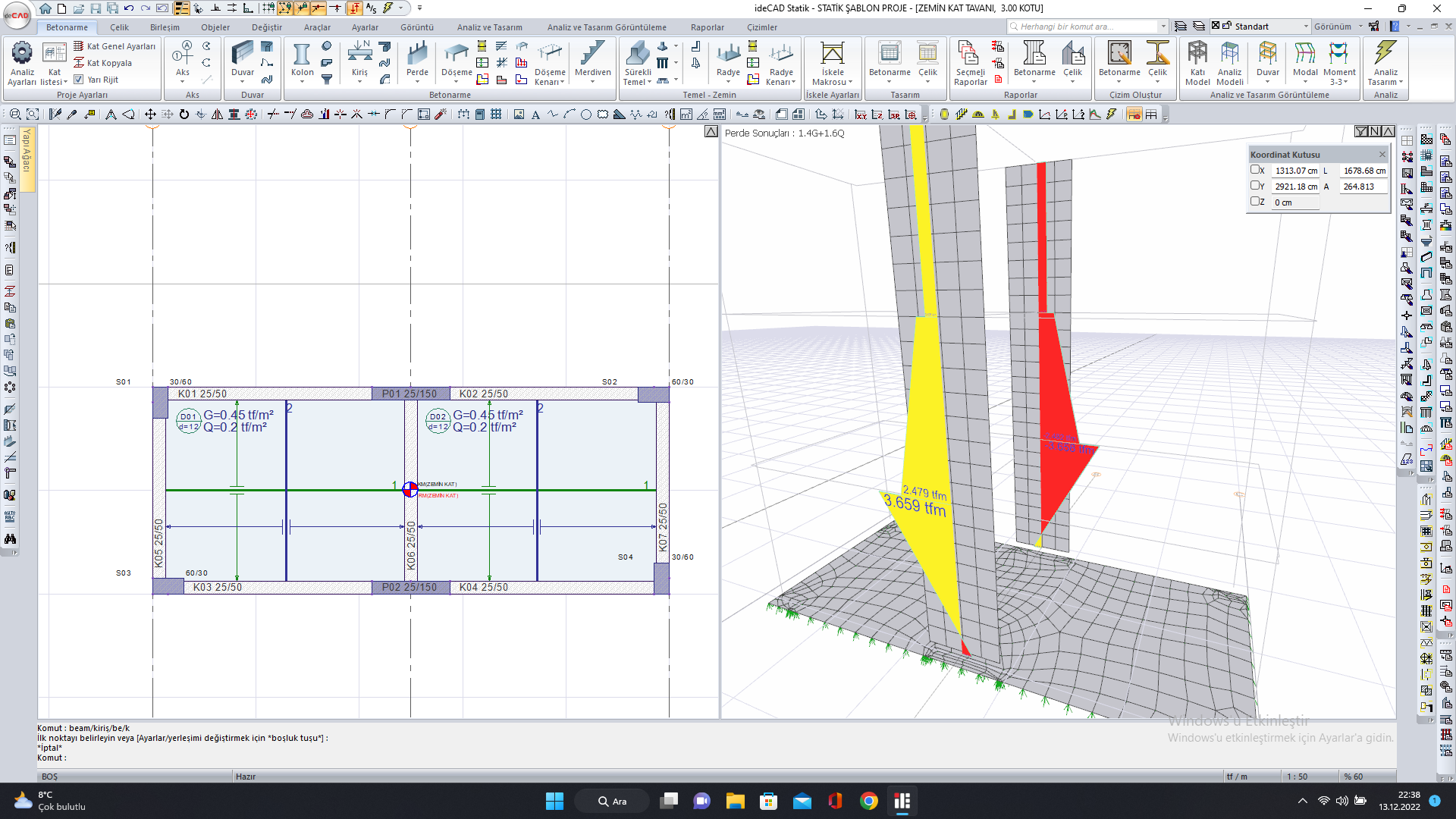
Task: Select the text A tool in toolbar
Action: [535, 115]
